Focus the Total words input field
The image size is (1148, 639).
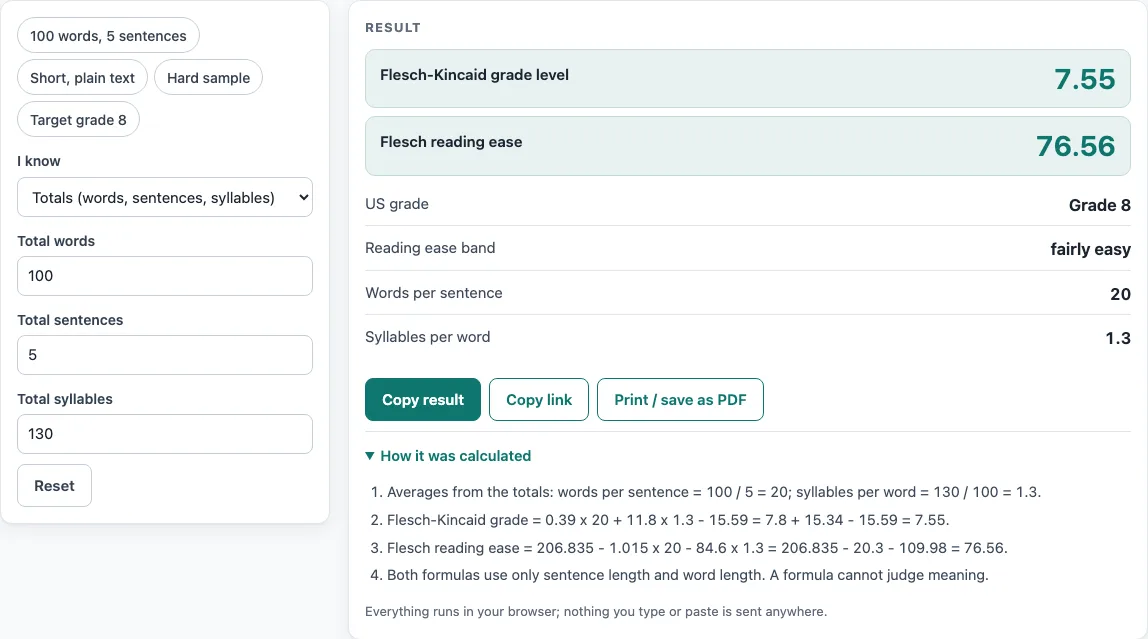(x=165, y=276)
